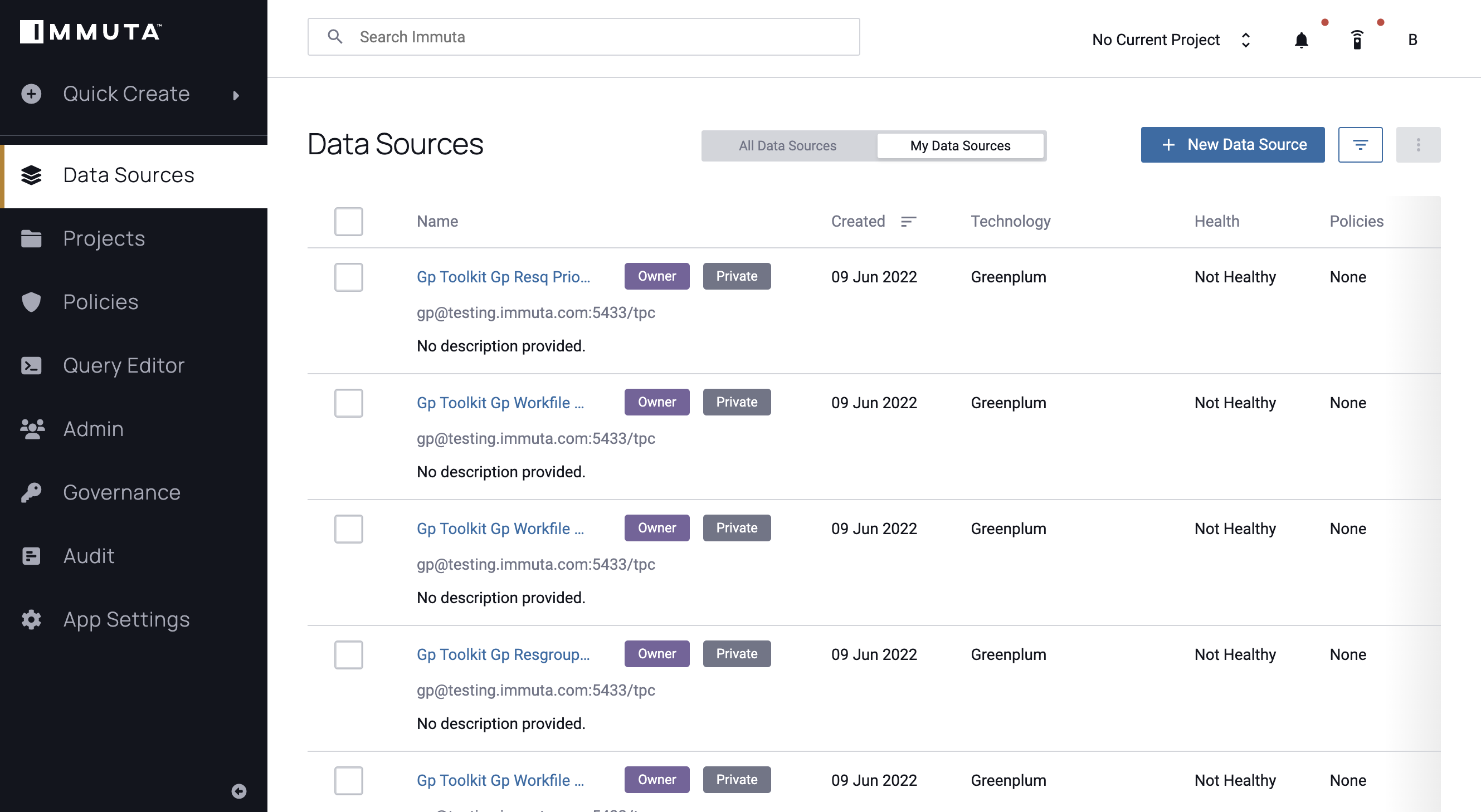
Task: Click the Audit sidebar icon
Action: [x=31, y=555]
